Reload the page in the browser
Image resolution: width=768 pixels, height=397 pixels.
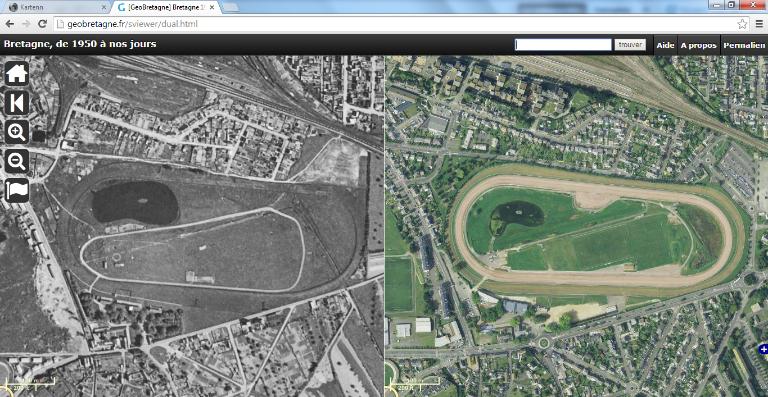pyautogui.click(x=42, y=23)
